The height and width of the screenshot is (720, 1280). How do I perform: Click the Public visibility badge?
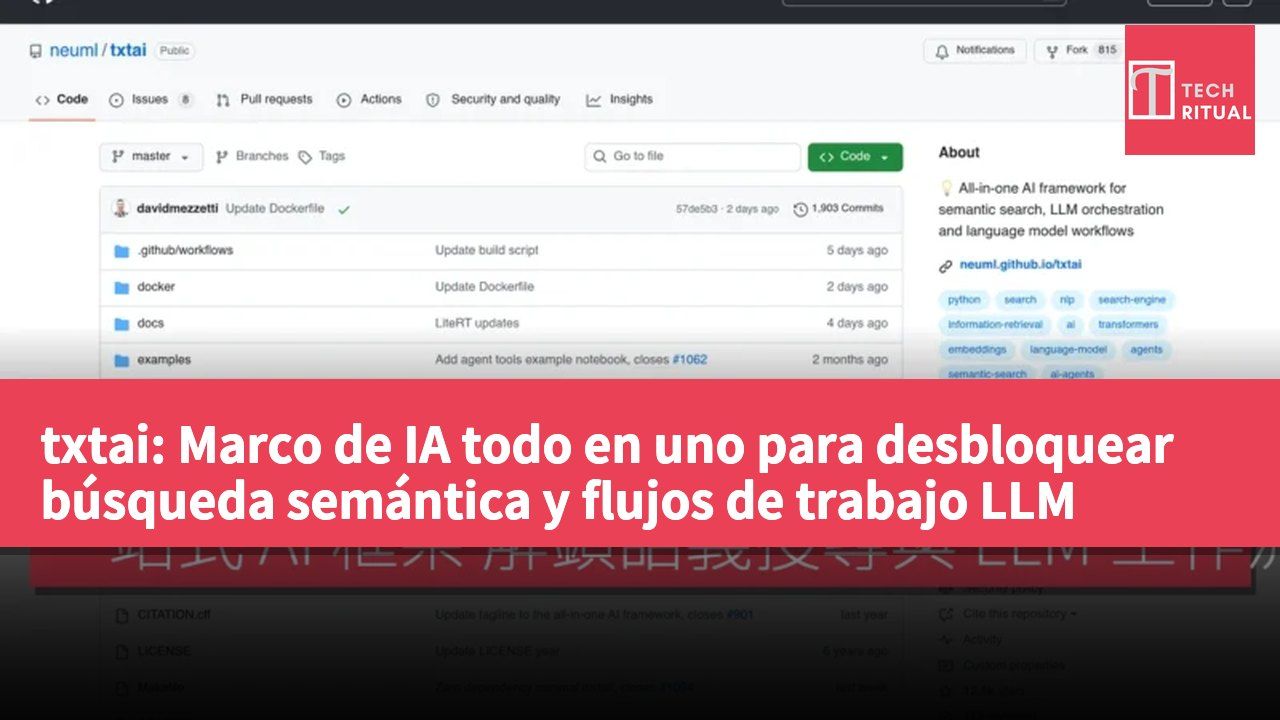click(x=174, y=50)
